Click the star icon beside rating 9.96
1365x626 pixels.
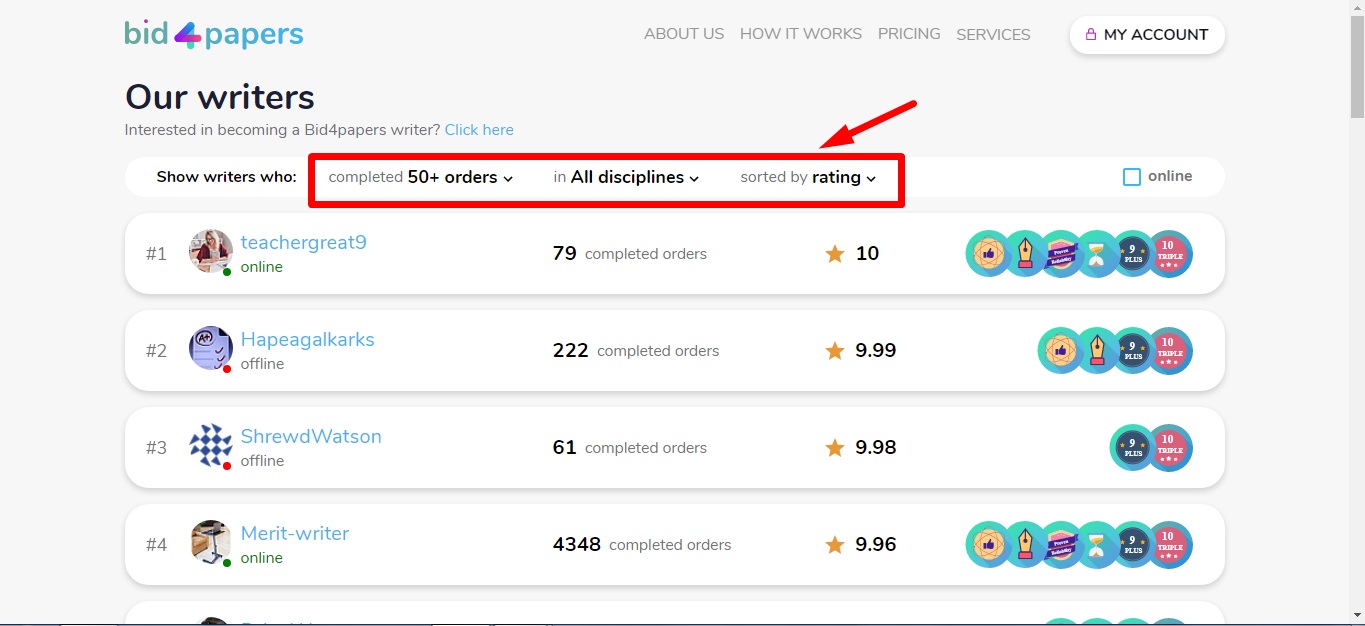[835, 544]
